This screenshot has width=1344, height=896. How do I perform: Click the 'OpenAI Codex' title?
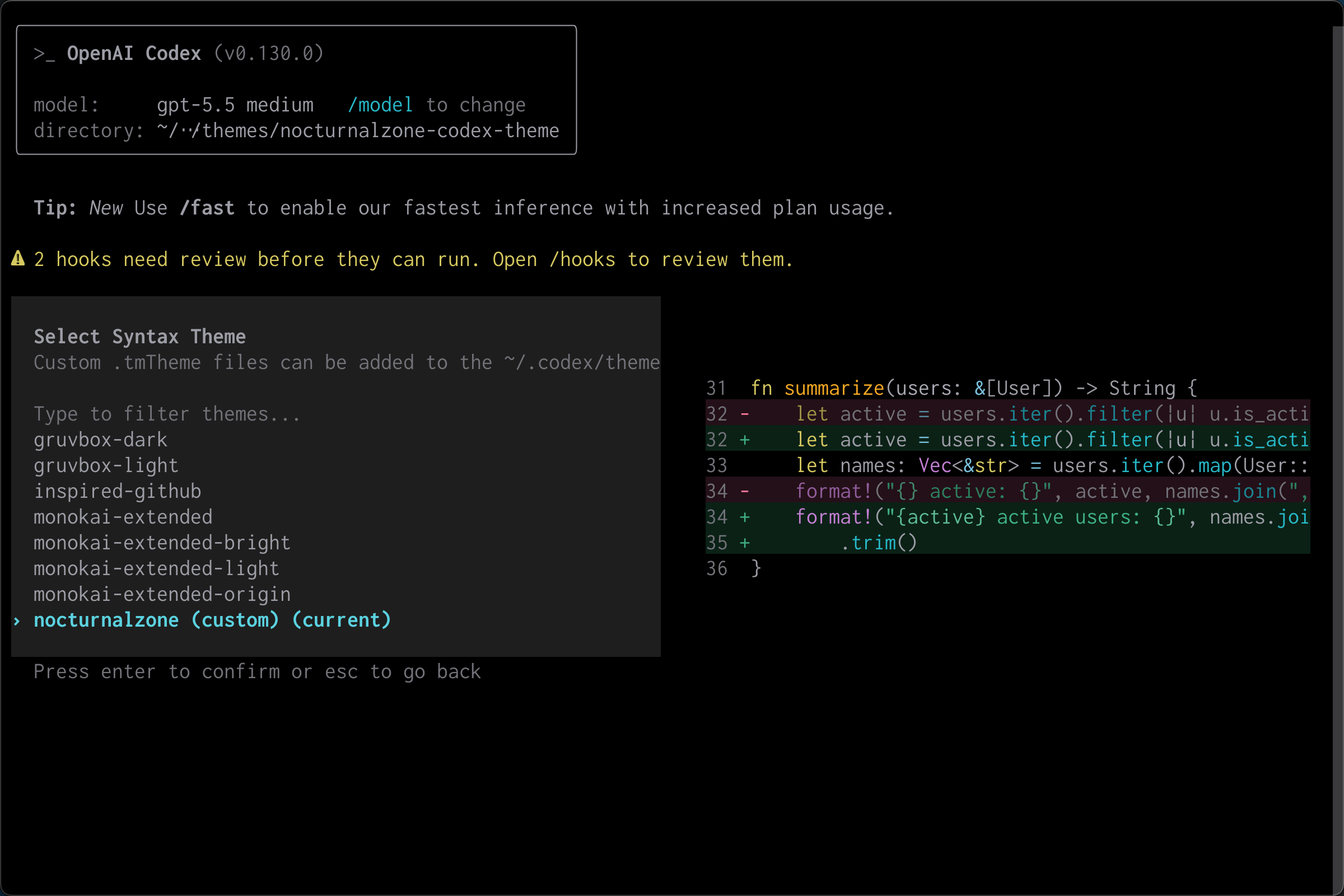pyautogui.click(x=134, y=53)
